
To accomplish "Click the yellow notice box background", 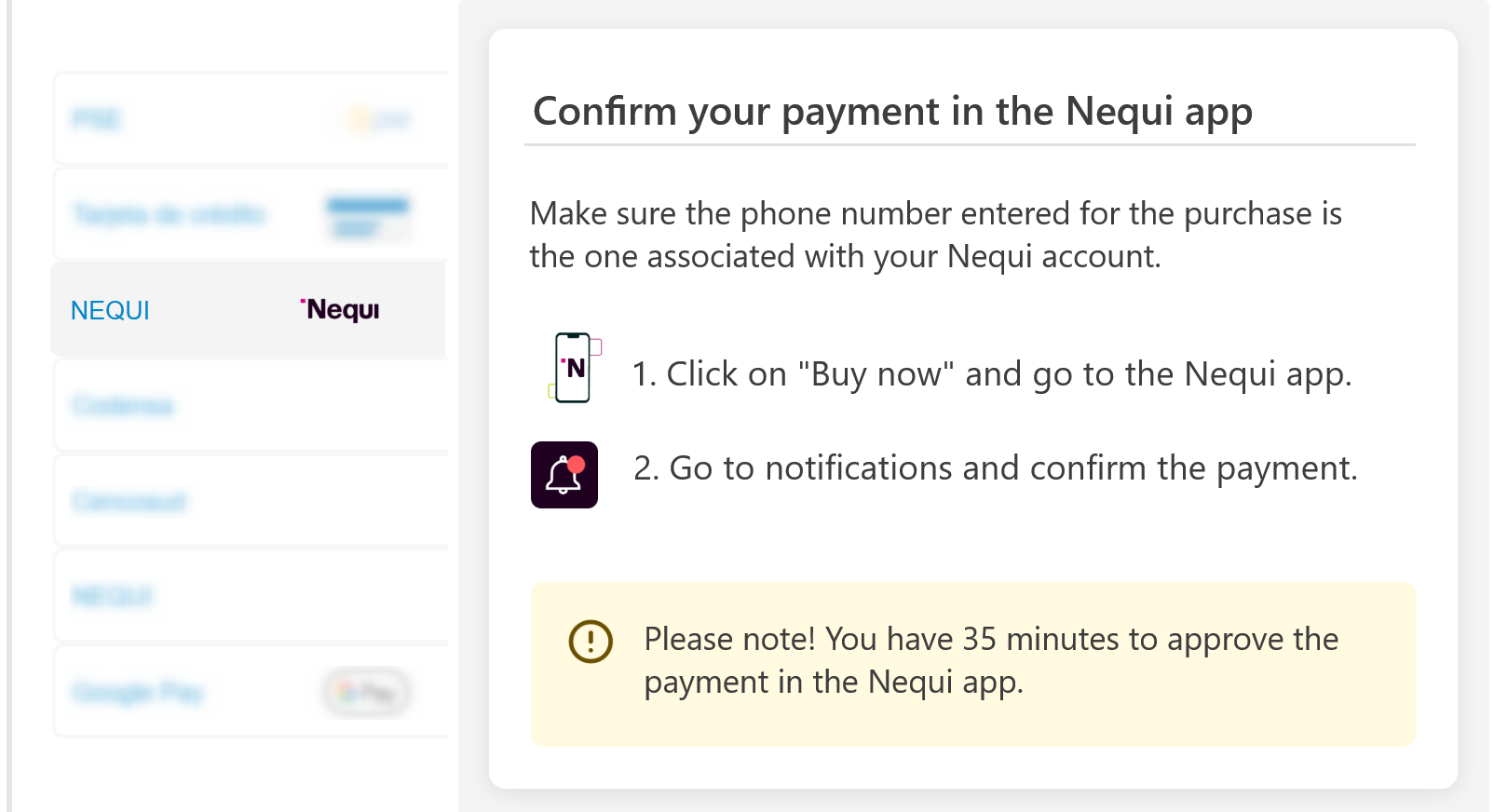I will point(973,665).
